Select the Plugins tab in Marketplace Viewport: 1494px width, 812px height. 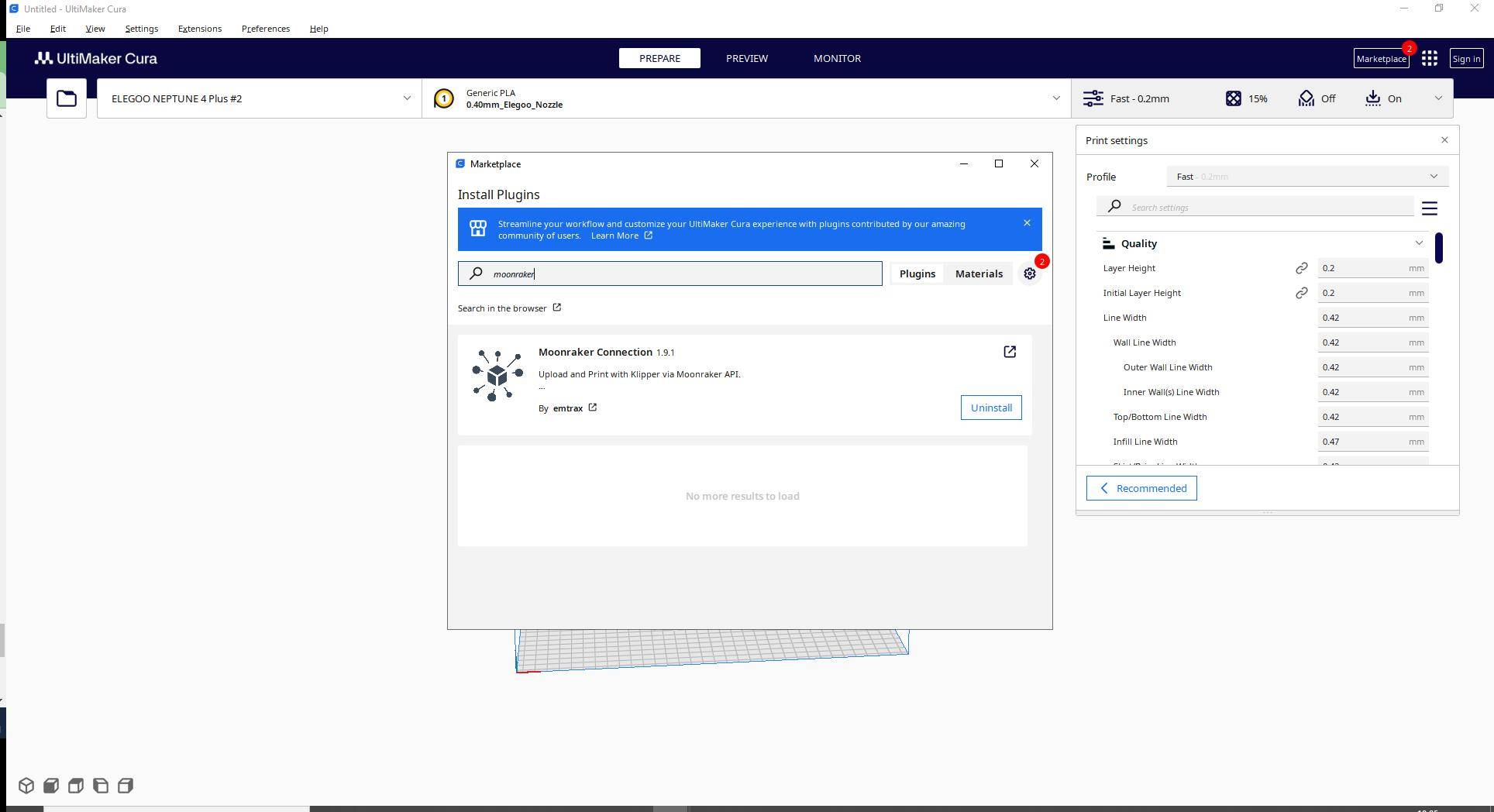tap(917, 274)
